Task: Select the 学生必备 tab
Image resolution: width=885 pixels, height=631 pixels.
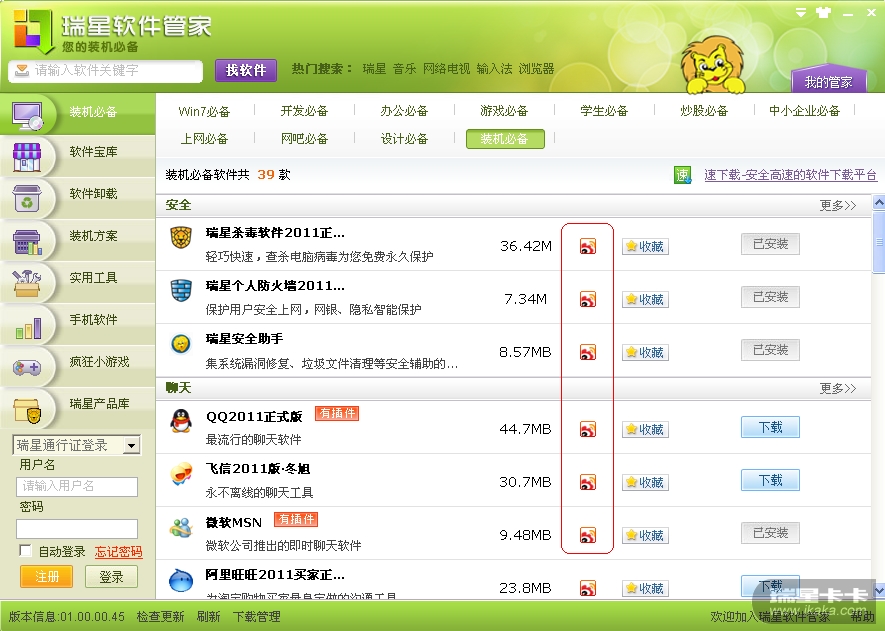Action: click(604, 111)
